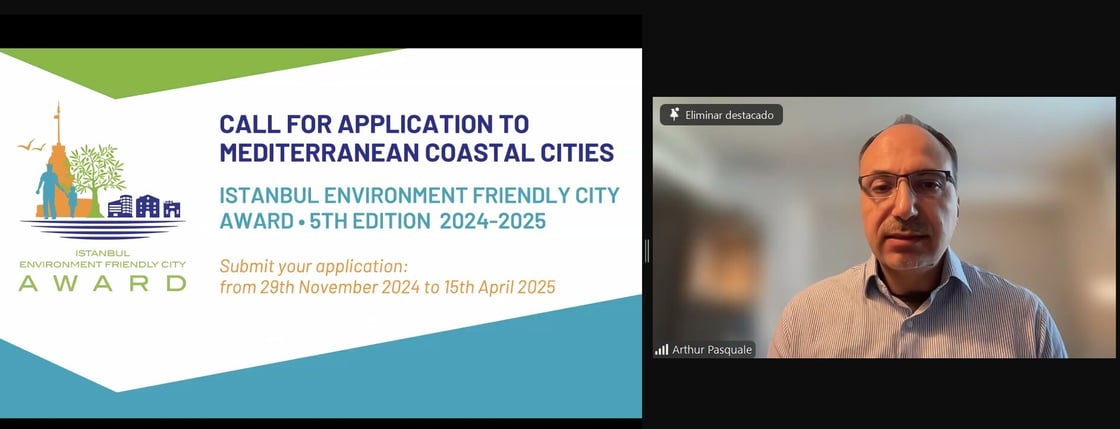
Task: Click the flying birds in the logo
Action: pyautogui.click(x=31, y=146)
